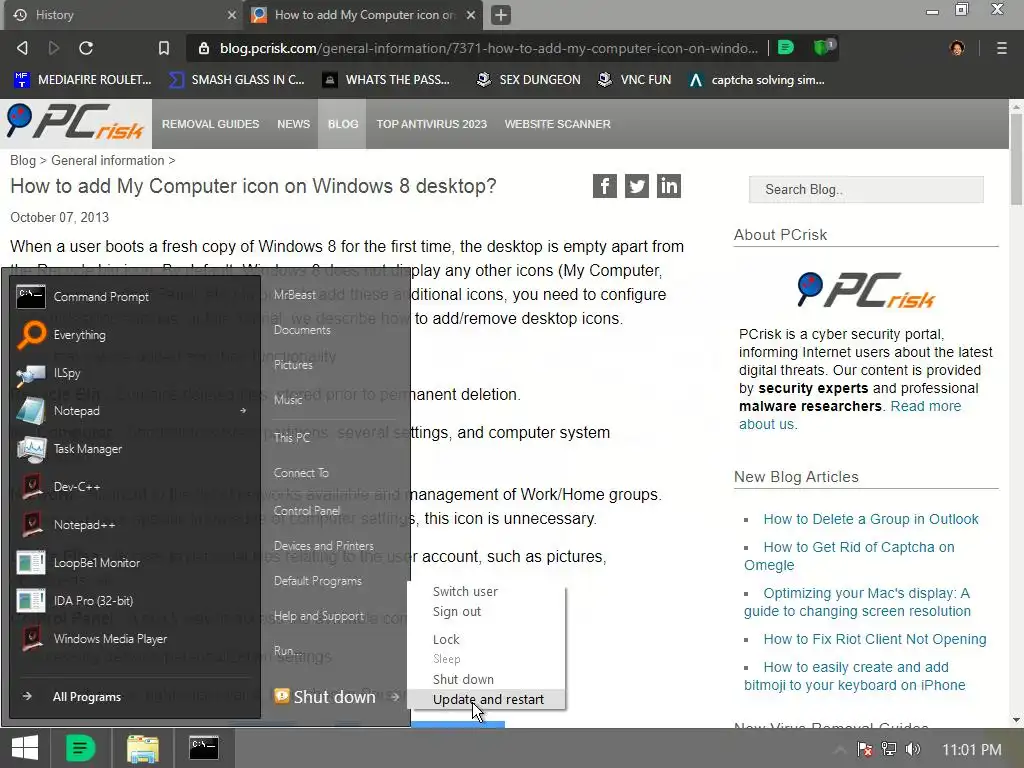Select Update and restart
The image size is (1024, 768).
click(x=487, y=699)
